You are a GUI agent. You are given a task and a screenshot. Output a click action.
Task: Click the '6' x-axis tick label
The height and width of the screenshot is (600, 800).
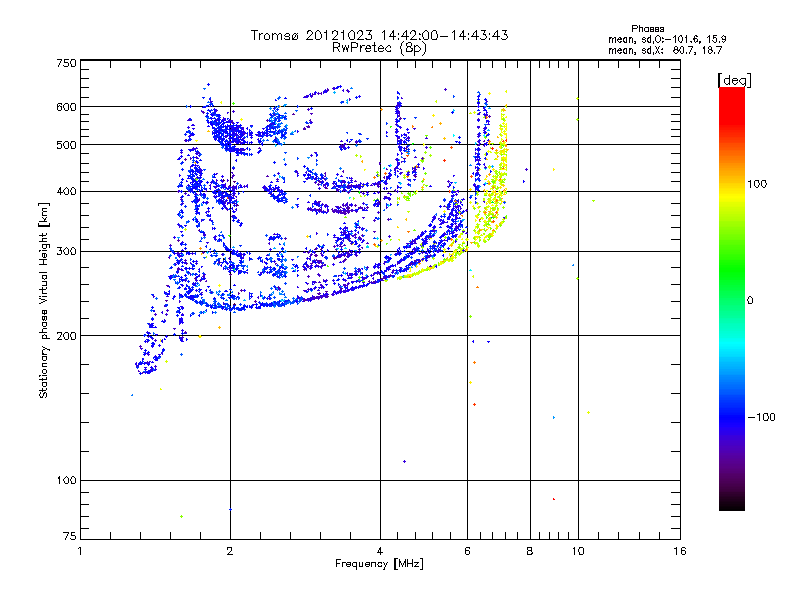[x=467, y=551]
